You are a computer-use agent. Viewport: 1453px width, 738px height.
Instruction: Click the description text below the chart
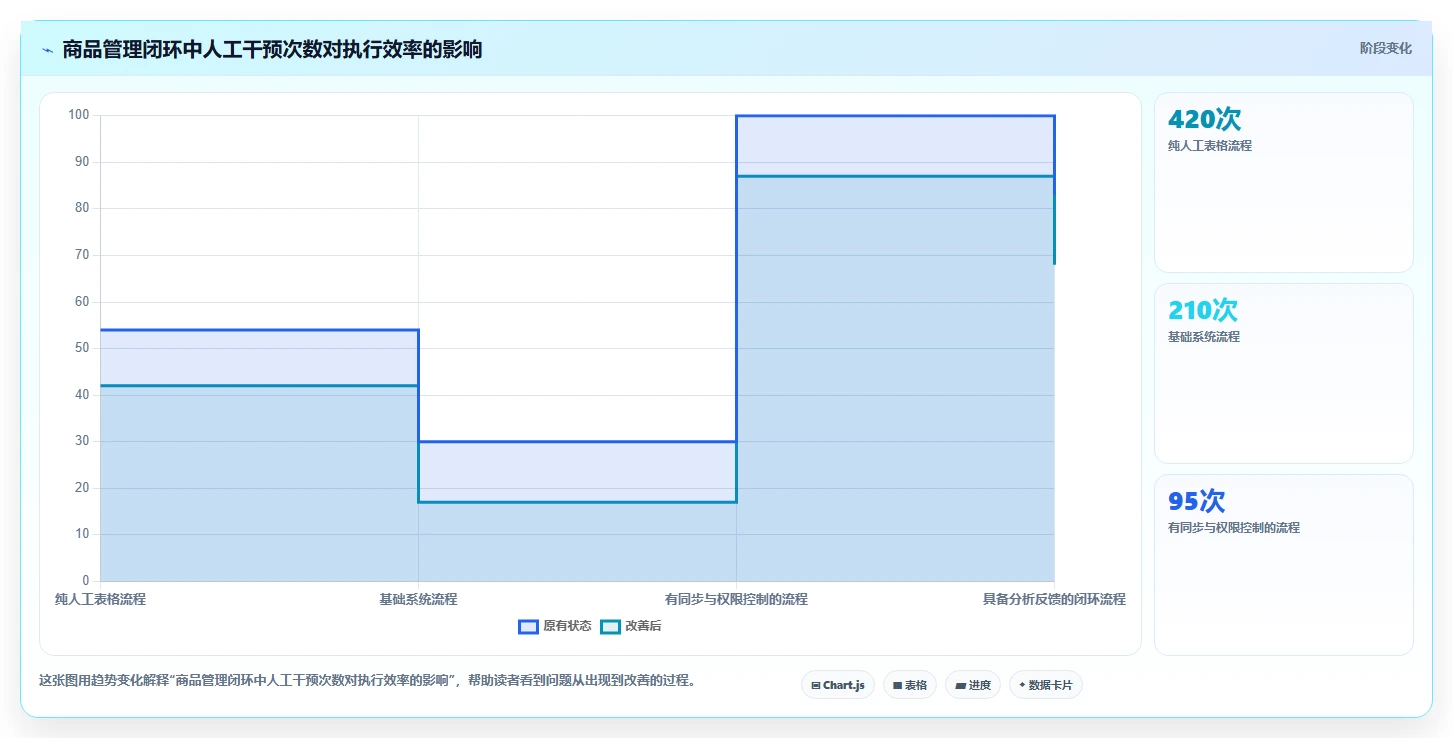[367, 681]
